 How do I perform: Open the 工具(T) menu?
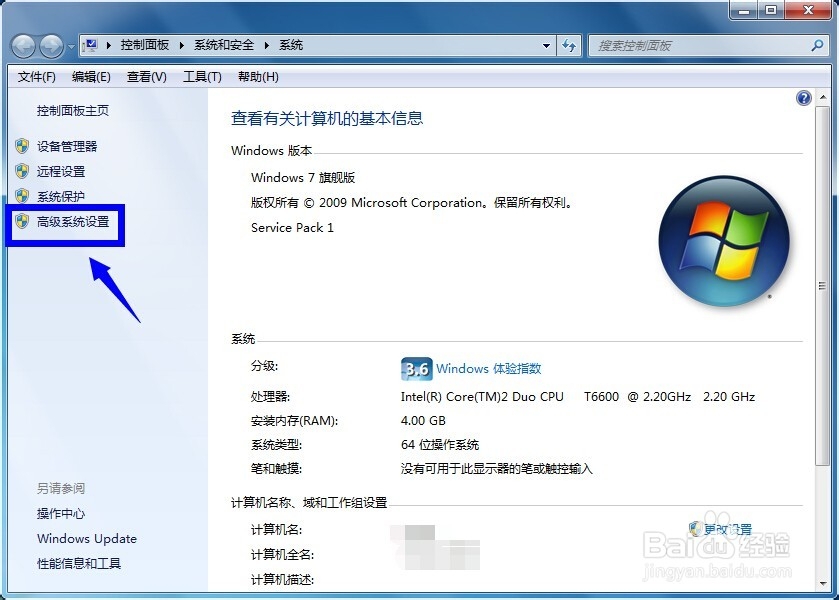tap(202, 77)
